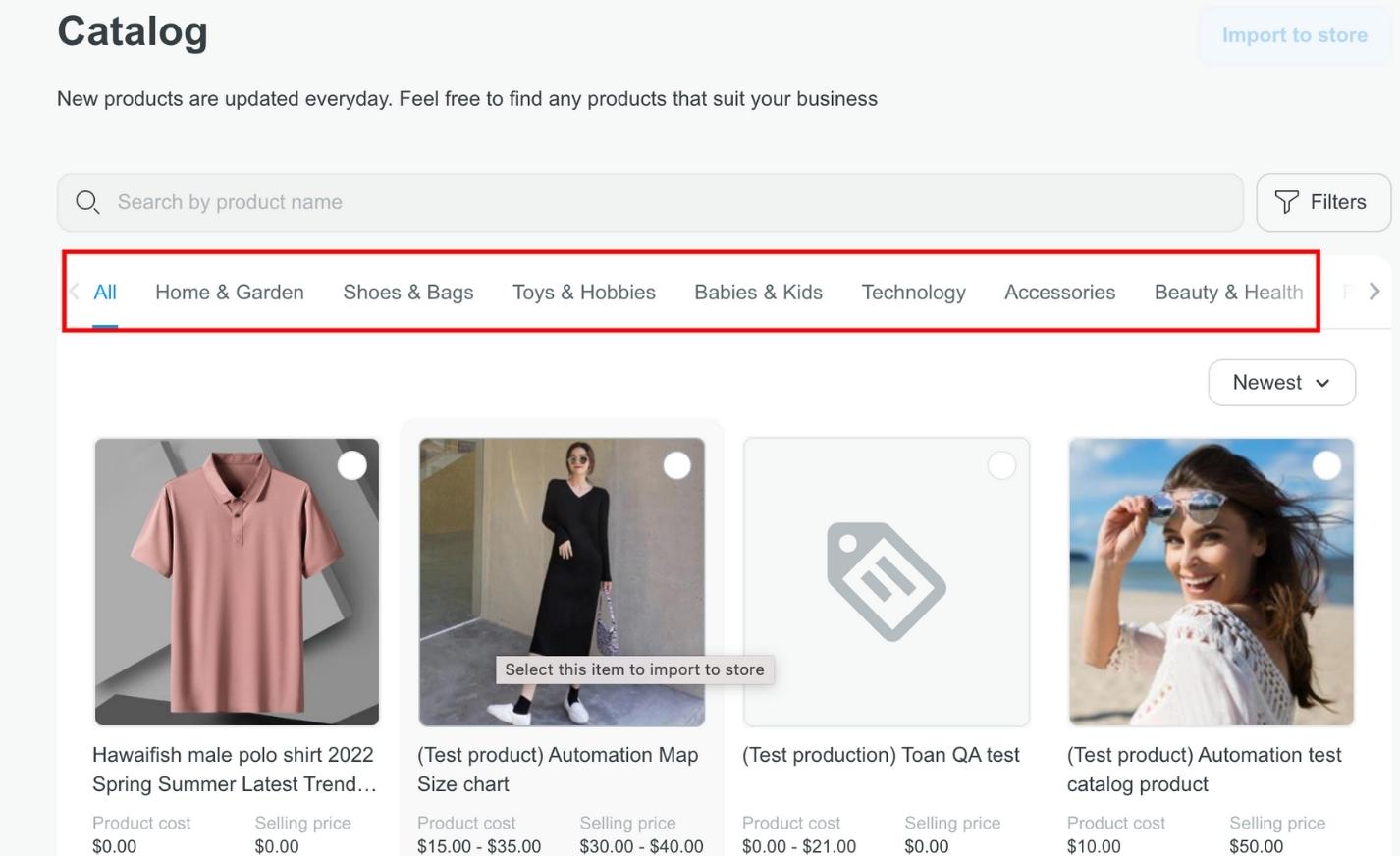Click the search magnifying glass icon
The image size is (1400, 856).
point(87,202)
